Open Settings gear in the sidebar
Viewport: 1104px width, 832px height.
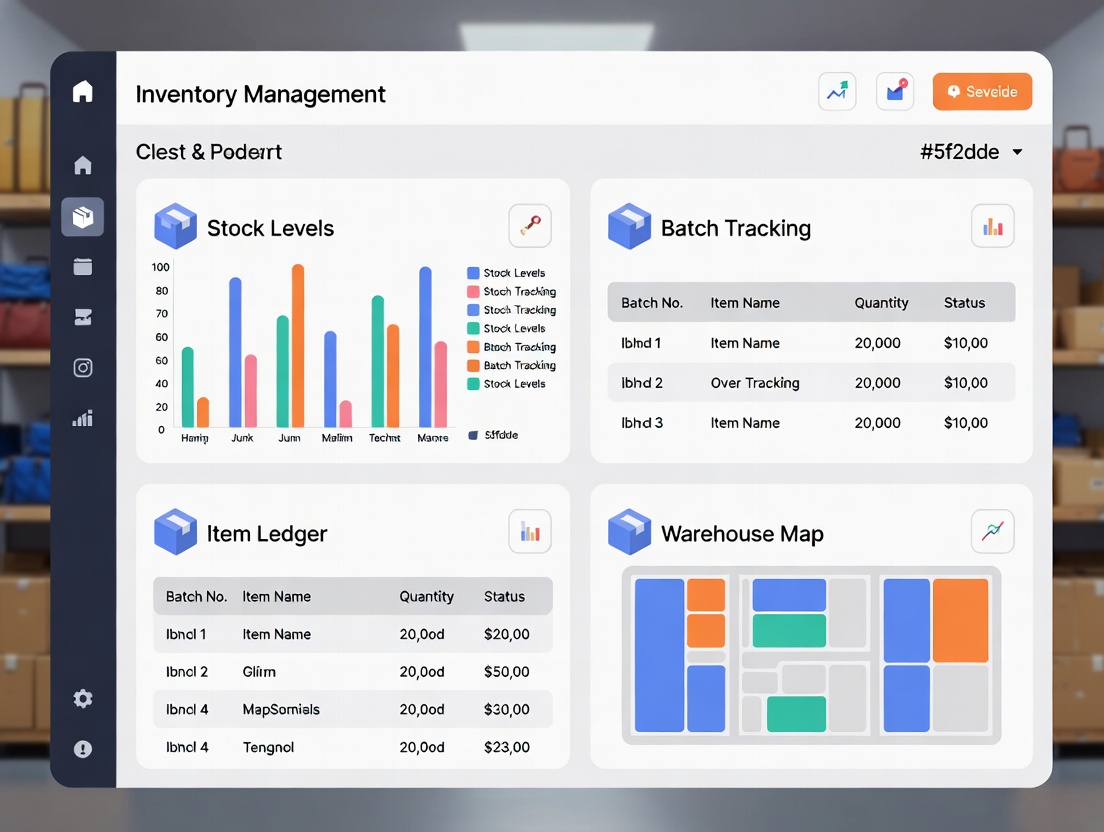(x=83, y=699)
